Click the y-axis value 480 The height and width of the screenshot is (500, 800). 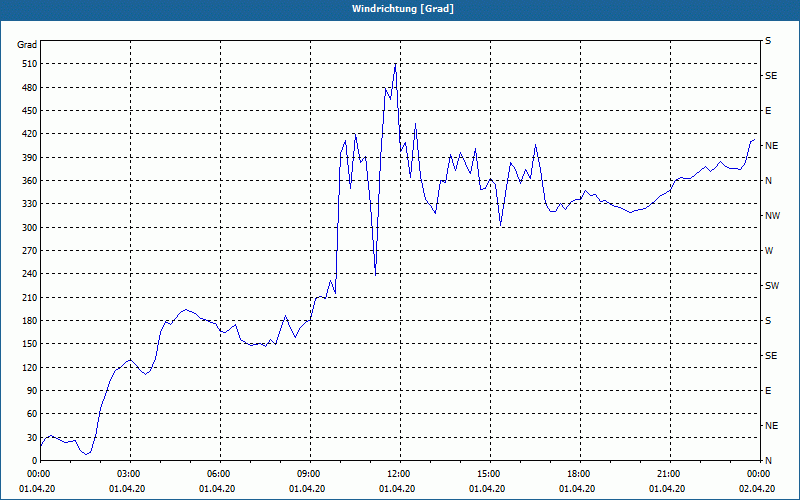click(x=30, y=88)
